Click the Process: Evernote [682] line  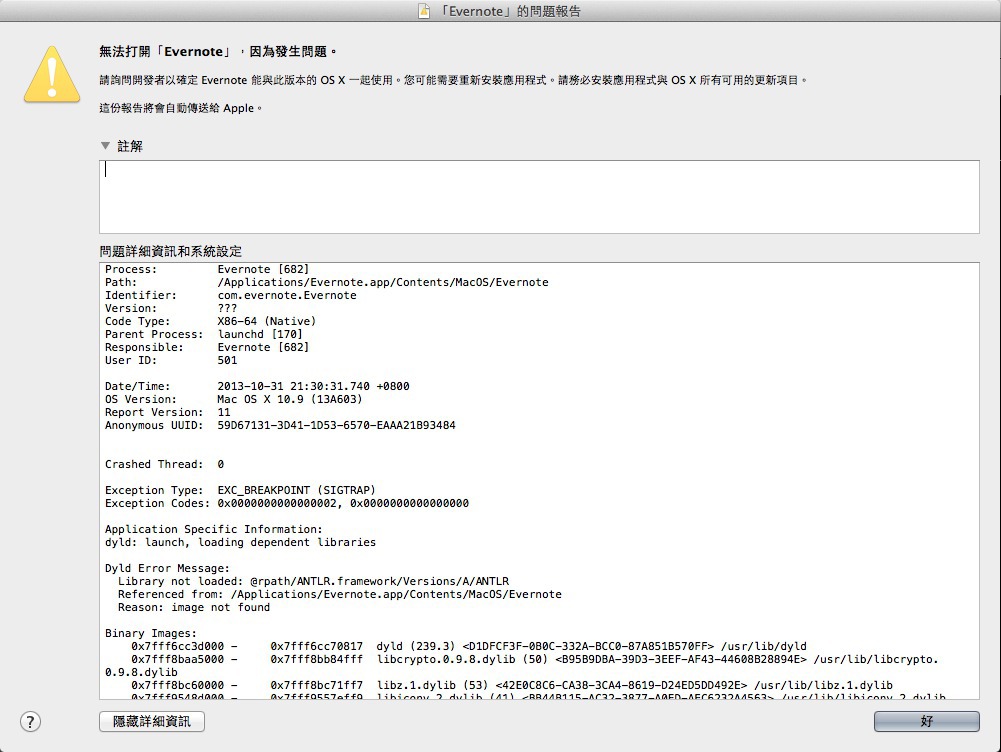pyautogui.click(x=207, y=269)
